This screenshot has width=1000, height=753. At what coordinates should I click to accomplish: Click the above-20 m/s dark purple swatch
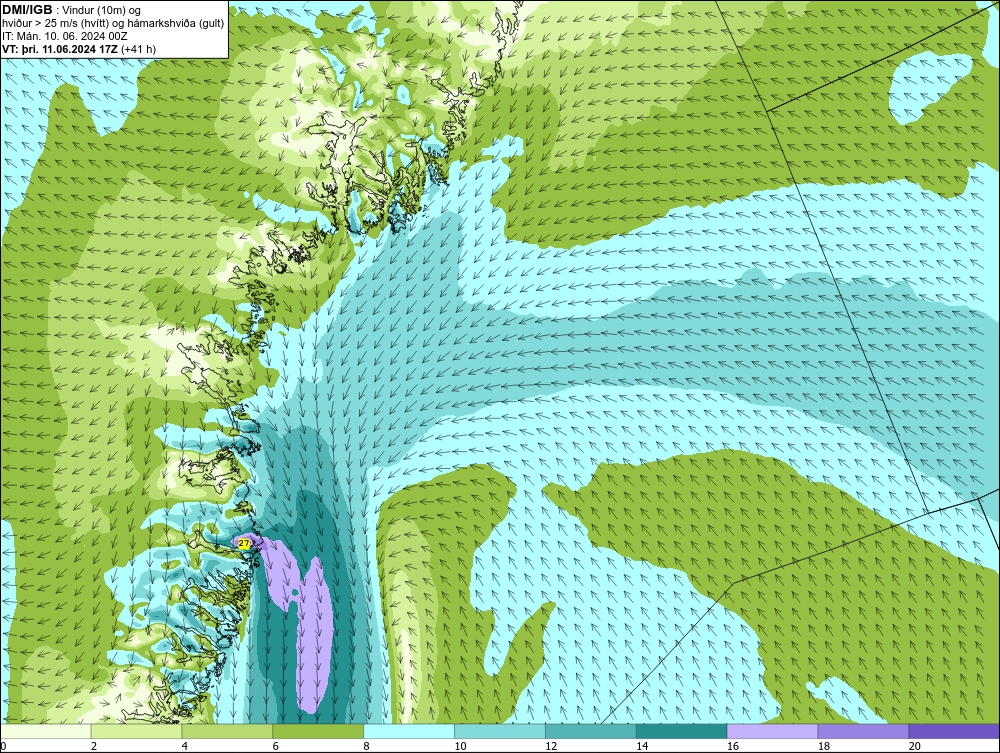tap(954, 731)
